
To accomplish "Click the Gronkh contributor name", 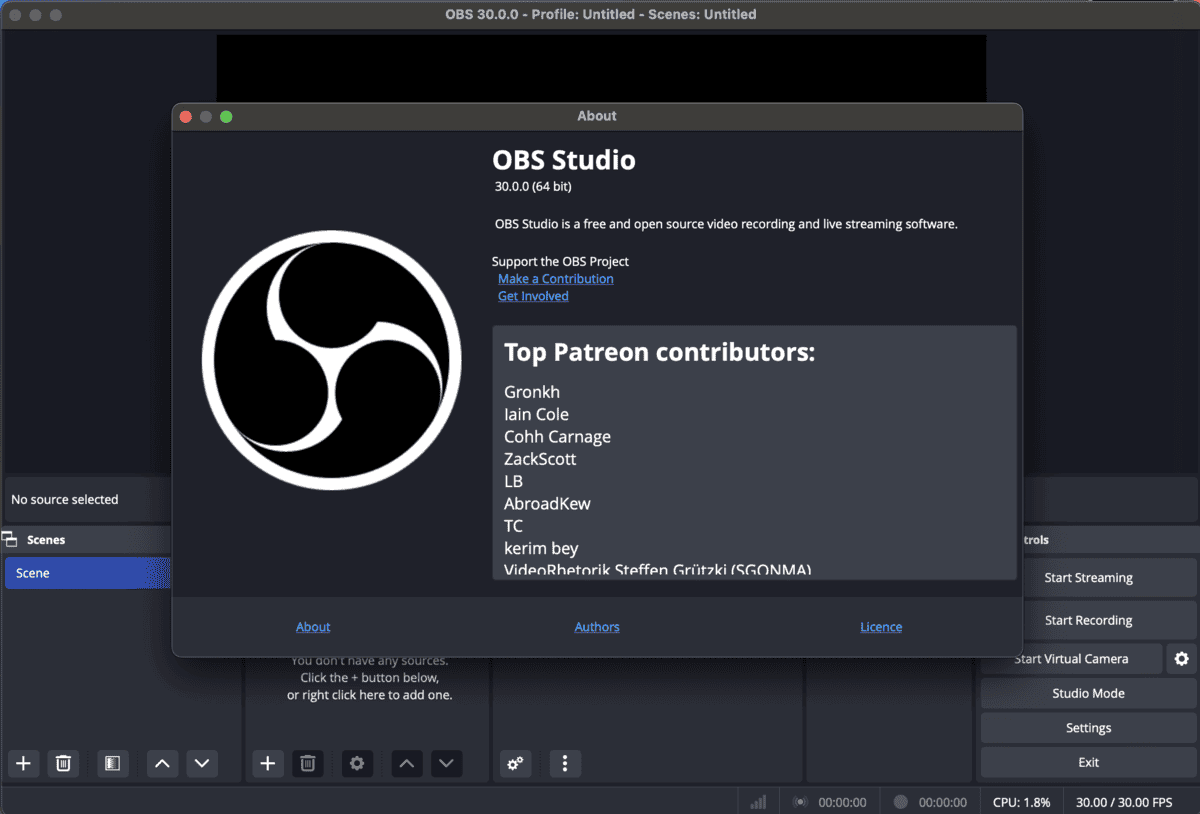I will point(532,392).
